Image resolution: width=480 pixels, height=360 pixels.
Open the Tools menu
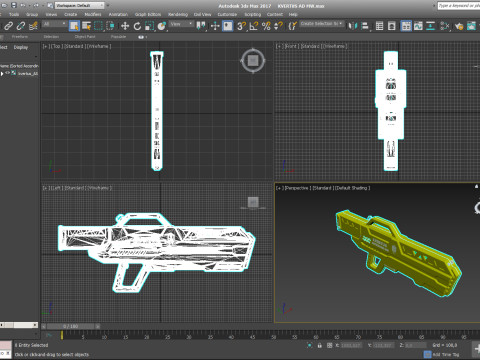click(x=14, y=14)
